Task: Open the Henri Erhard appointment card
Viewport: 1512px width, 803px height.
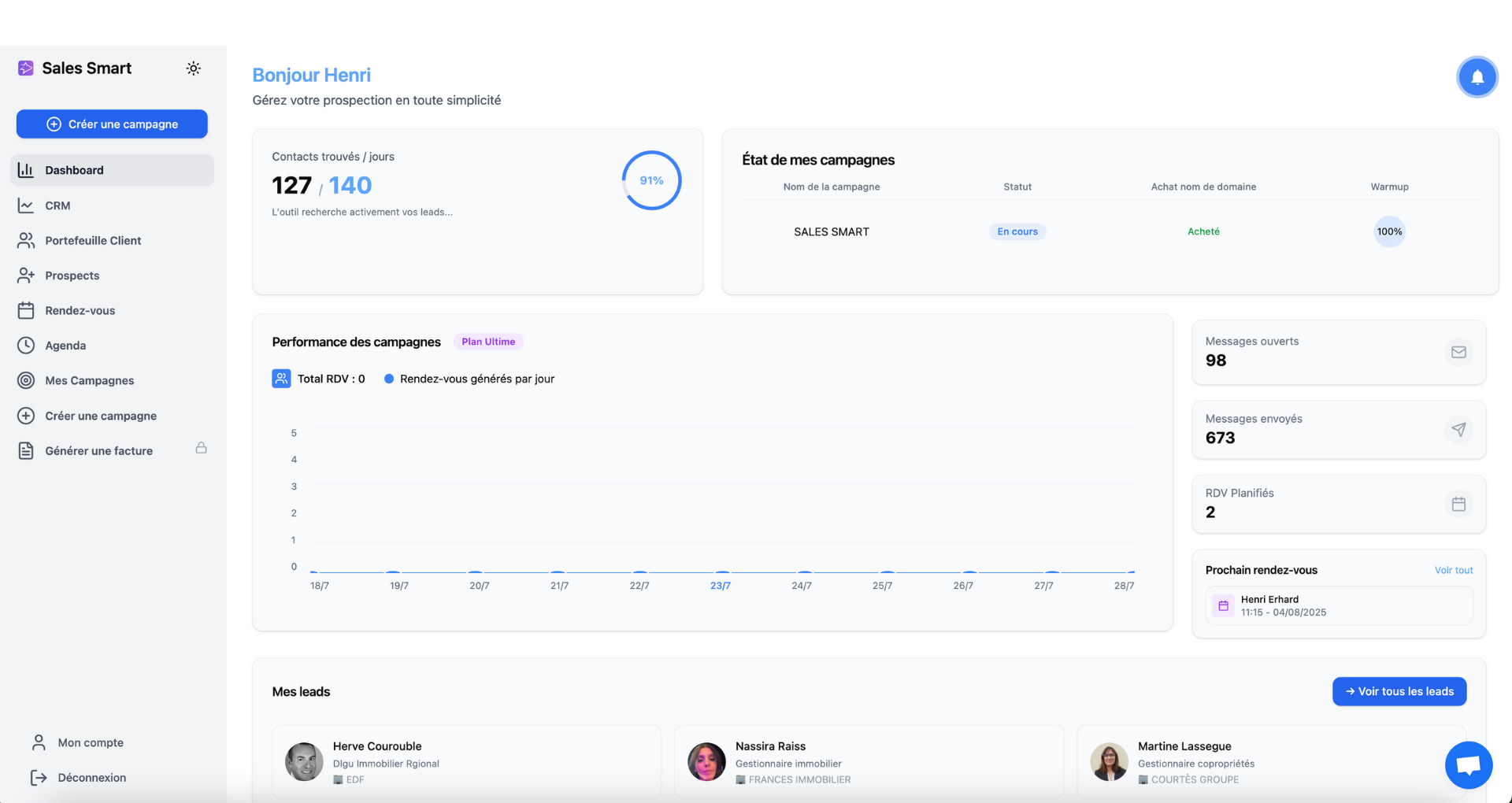Action: pyautogui.click(x=1339, y=605)
